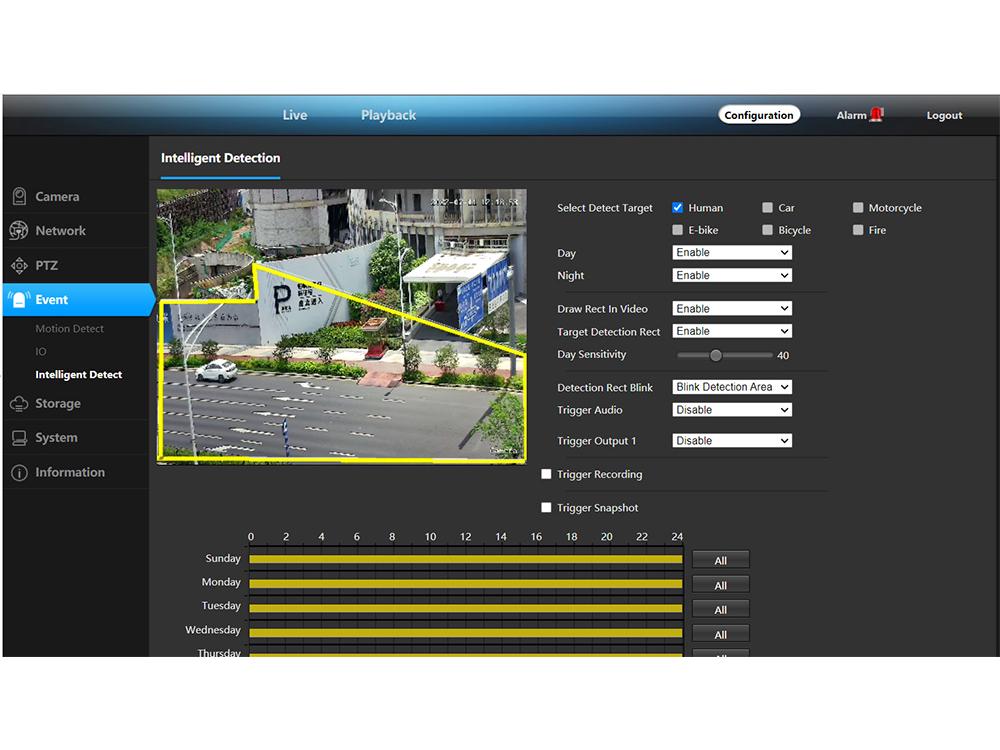Click the PTZ directional icon
Image resolution: width=1000 pixels, height=750 pixels.
pos(19,265)
